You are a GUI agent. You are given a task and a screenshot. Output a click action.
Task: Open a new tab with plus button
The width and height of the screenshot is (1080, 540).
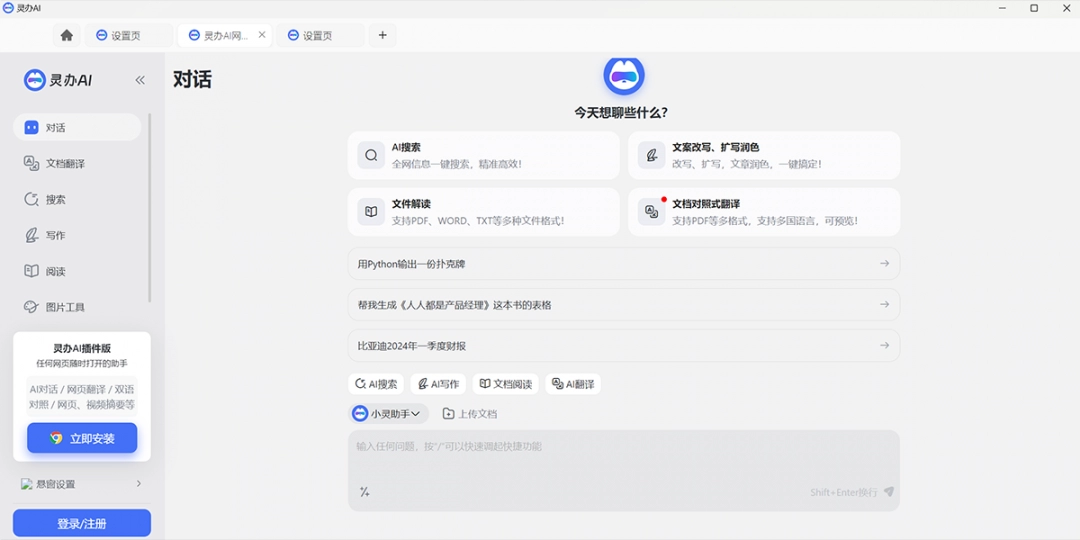(382, 35)
